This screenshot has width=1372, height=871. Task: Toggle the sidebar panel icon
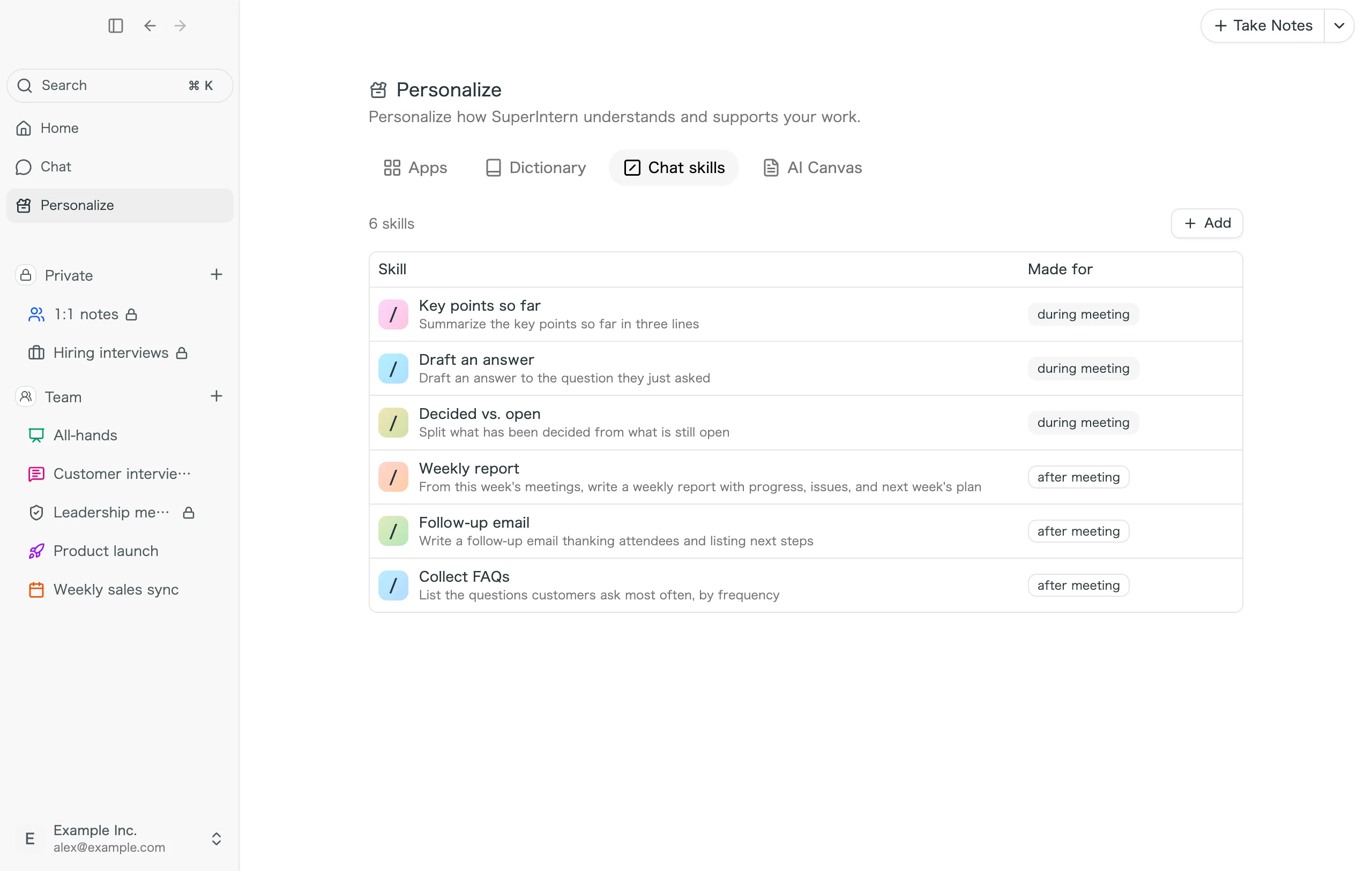coord(116,26)
